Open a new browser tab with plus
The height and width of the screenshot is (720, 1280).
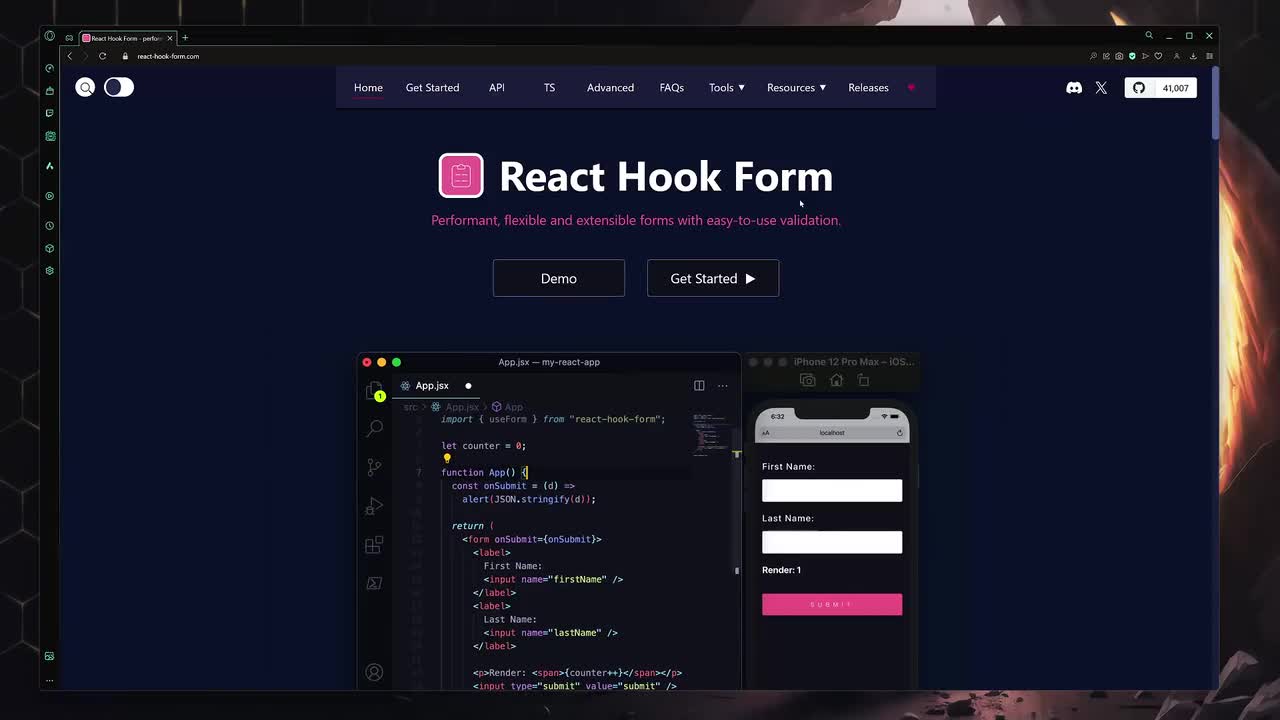coord(185,38)
